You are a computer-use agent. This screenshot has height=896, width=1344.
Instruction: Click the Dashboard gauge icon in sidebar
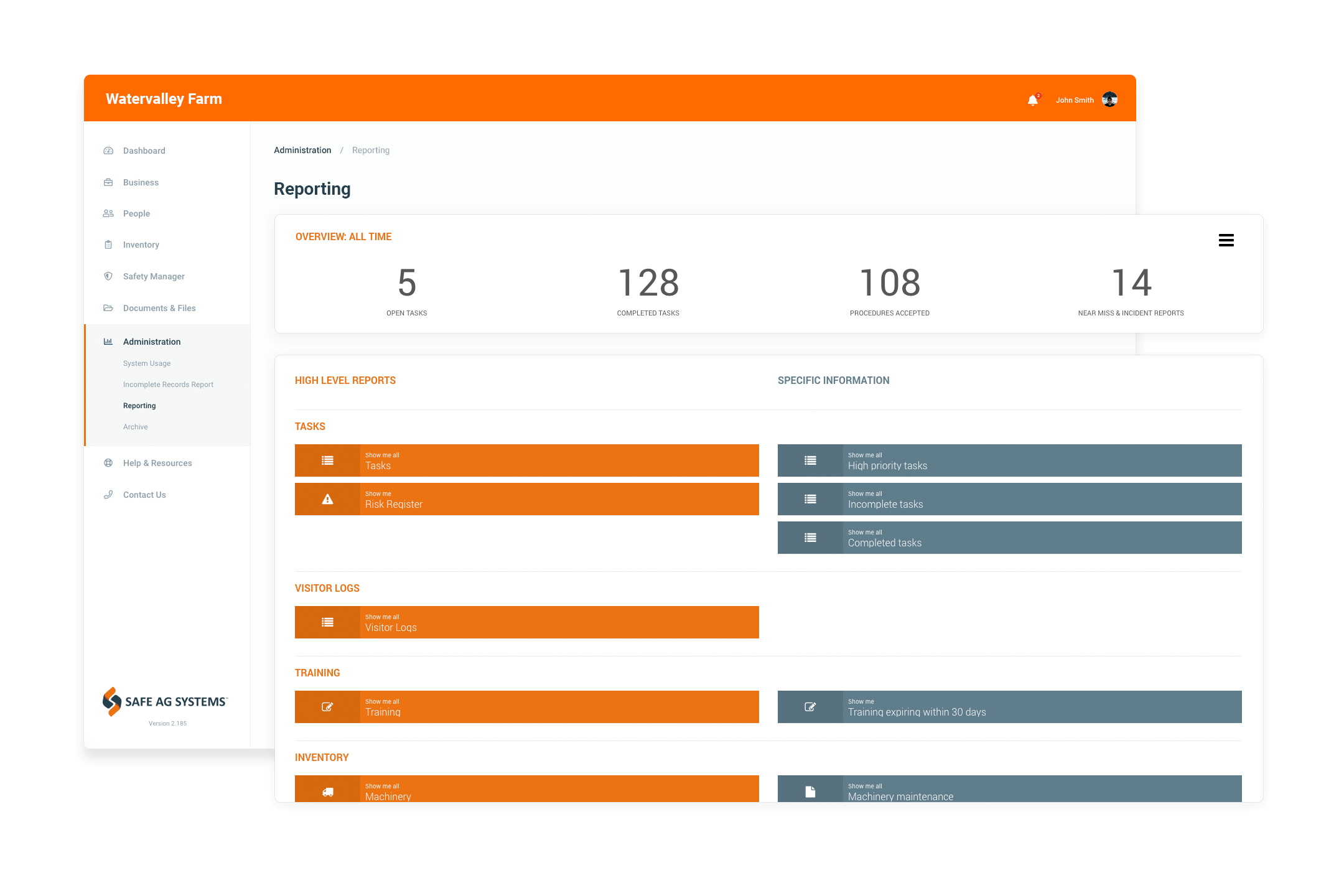coord(108,151)
